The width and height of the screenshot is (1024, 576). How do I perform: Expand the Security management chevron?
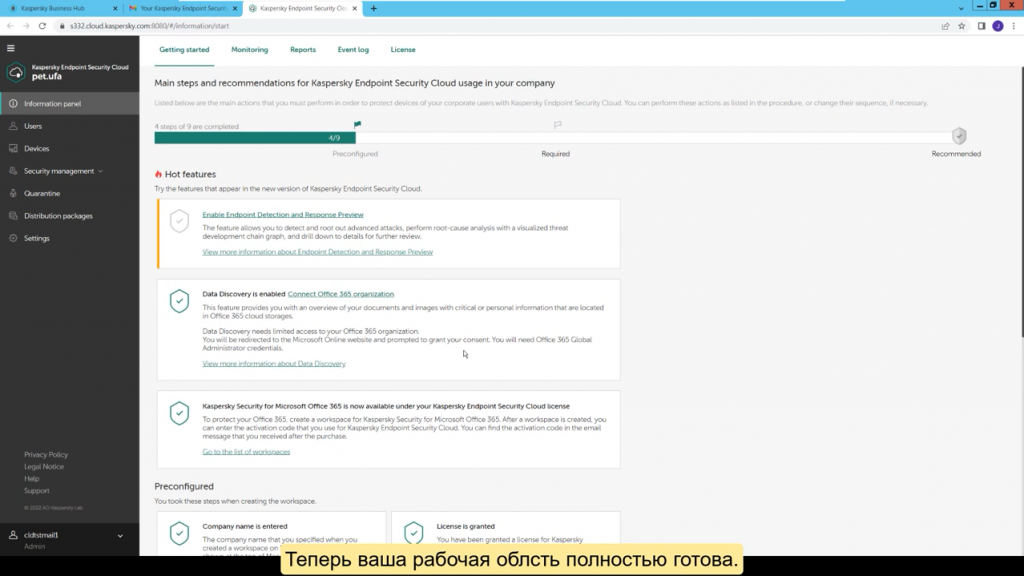pyautogui.click(x=100, y=171)
